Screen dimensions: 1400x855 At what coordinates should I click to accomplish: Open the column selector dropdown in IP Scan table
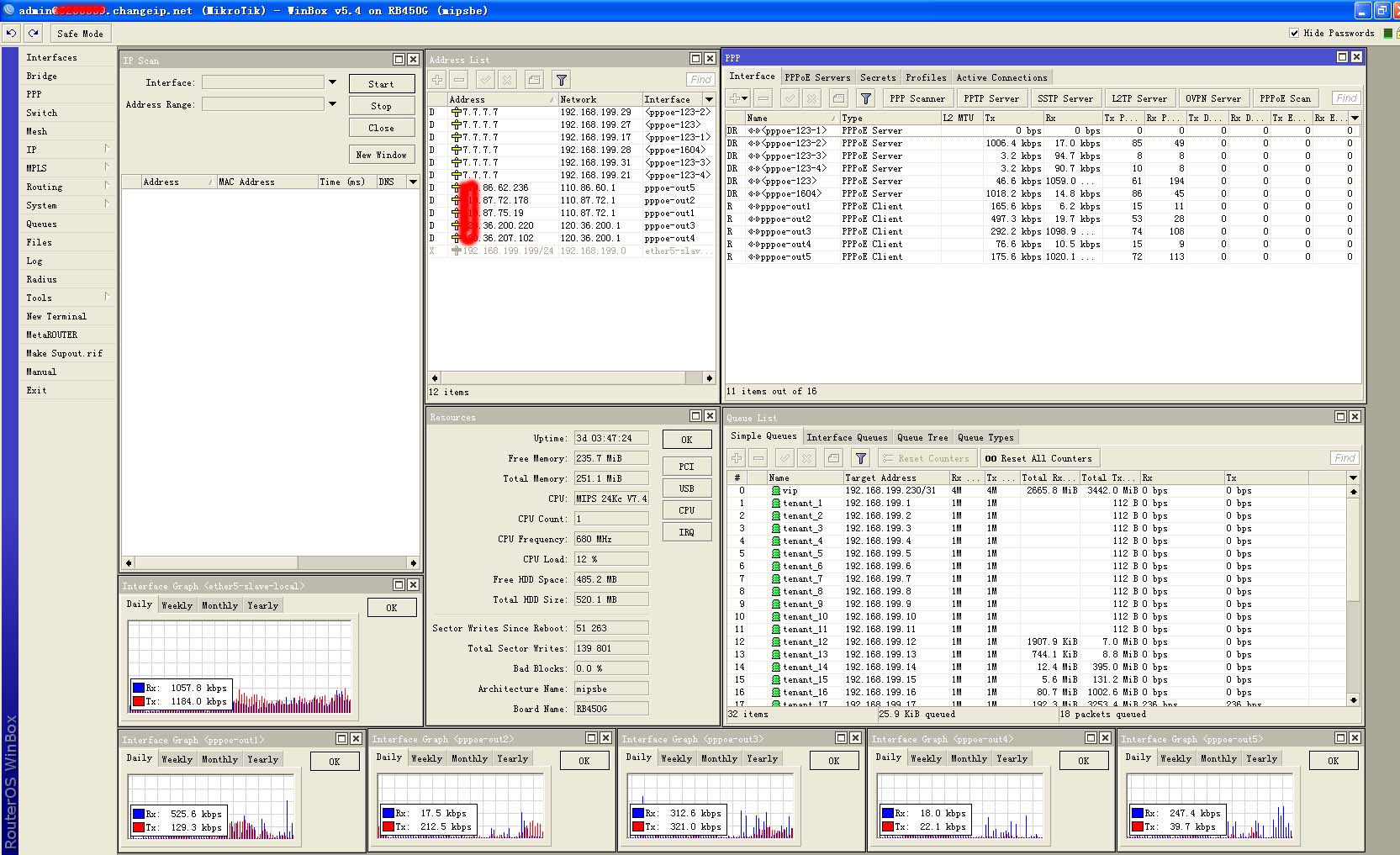(x=413, y=182)
